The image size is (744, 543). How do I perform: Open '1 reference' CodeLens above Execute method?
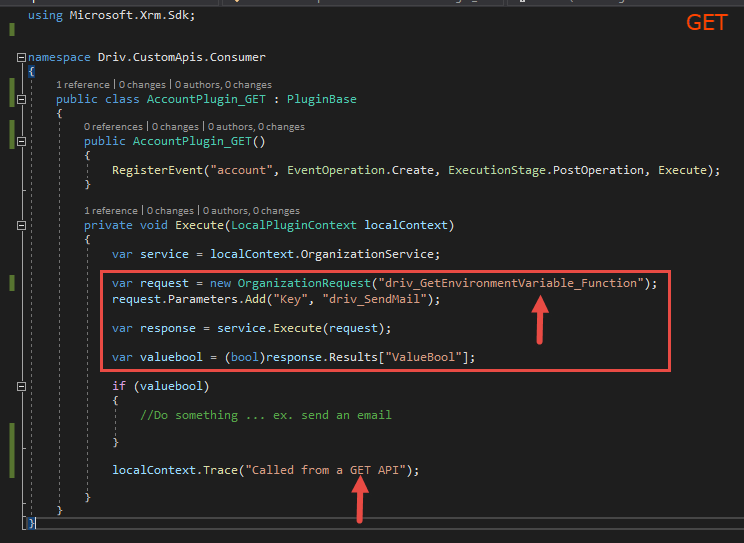111,211
